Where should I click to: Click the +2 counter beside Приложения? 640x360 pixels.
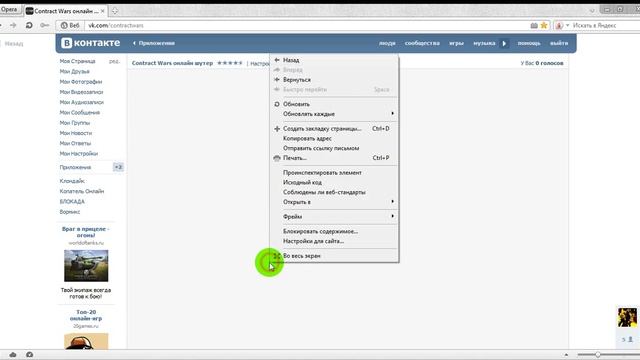click(118, 167)
